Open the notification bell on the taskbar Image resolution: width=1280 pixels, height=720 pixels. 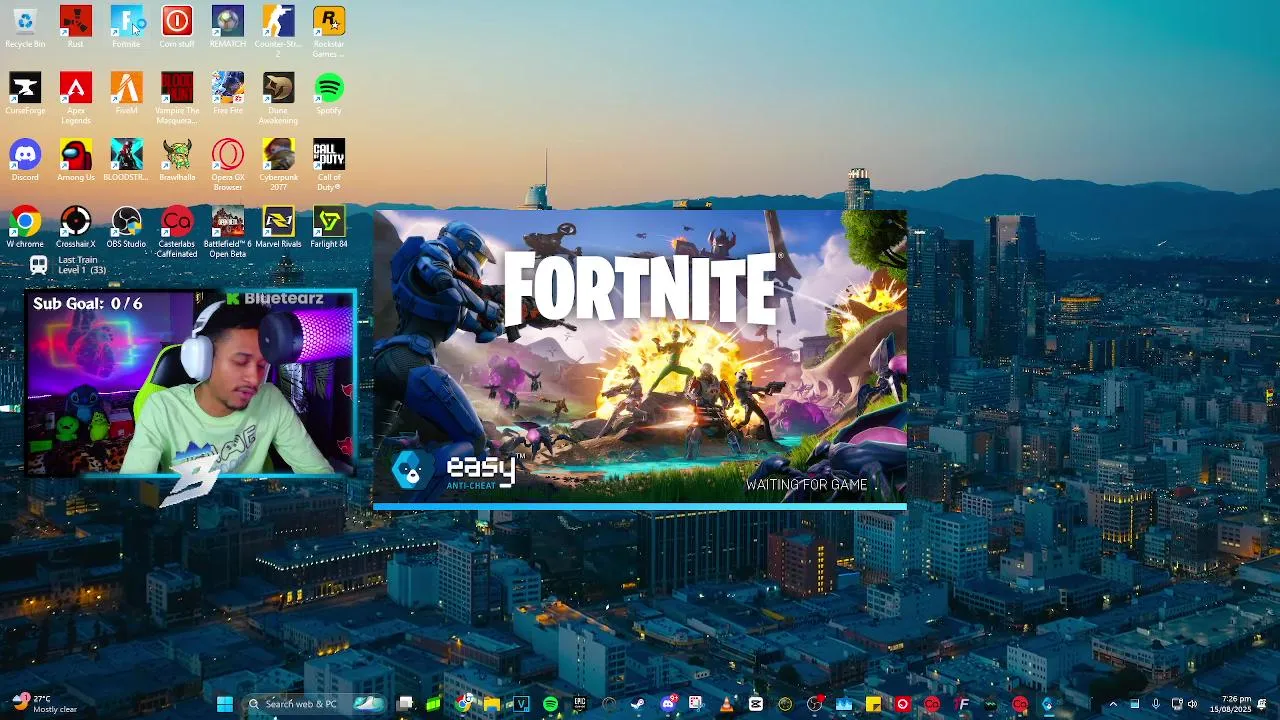point(1264,704)
